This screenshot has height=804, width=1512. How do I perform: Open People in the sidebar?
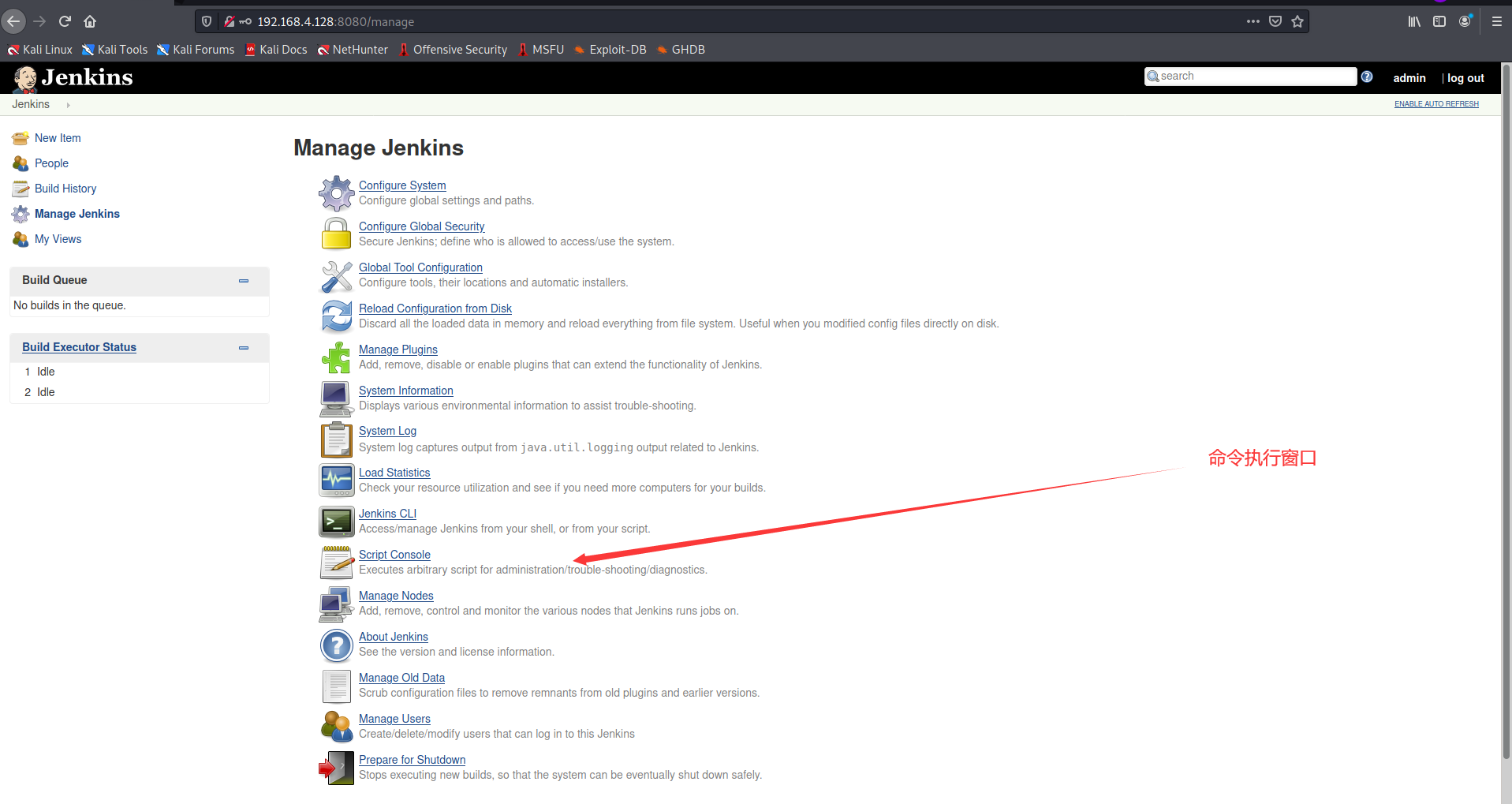pyautogui.click(x=51, y=163)
